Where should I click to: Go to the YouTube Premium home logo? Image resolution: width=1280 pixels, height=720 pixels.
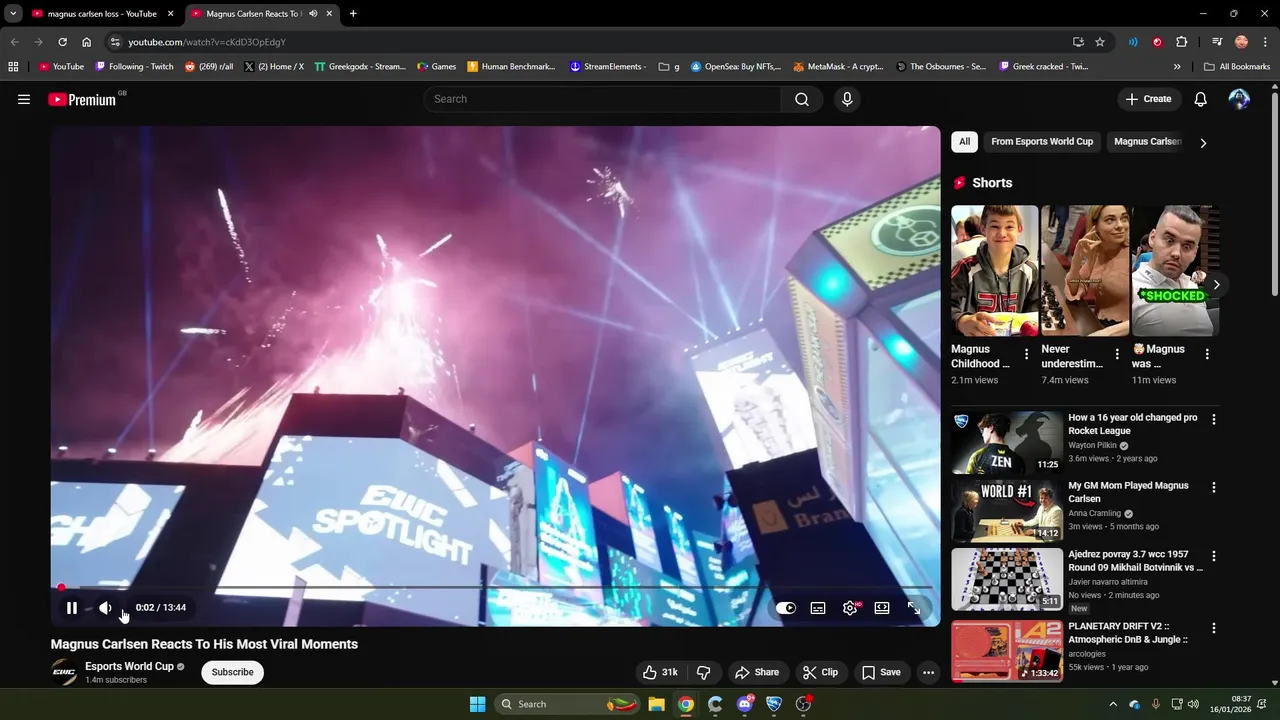click(83, 99)
